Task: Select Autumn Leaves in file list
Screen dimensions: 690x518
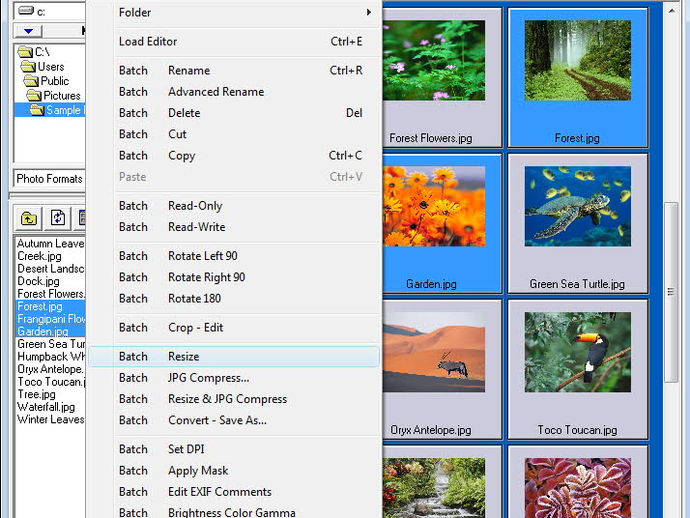Action: (50, 243)
